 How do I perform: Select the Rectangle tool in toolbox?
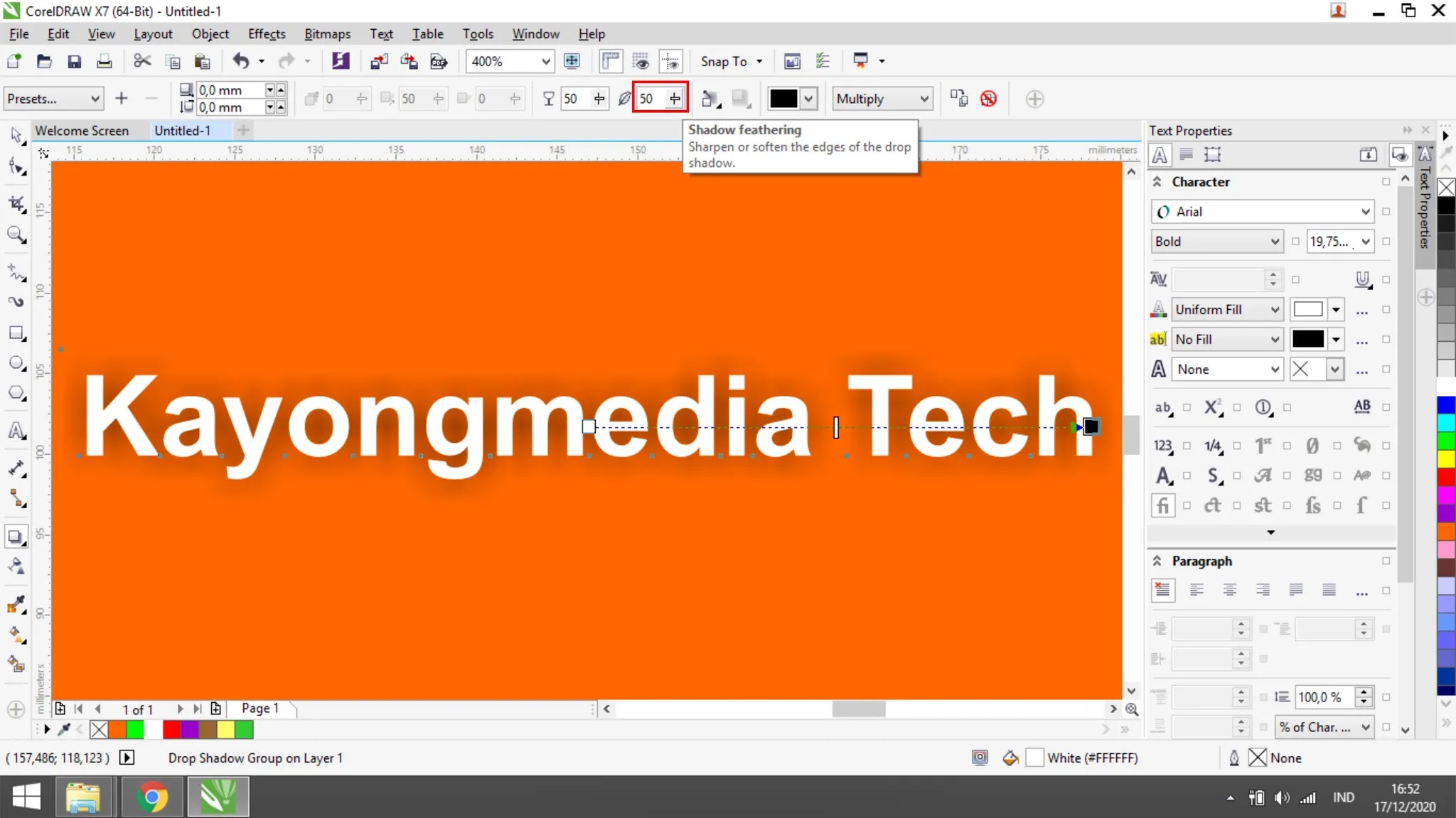tap(16, 333)
